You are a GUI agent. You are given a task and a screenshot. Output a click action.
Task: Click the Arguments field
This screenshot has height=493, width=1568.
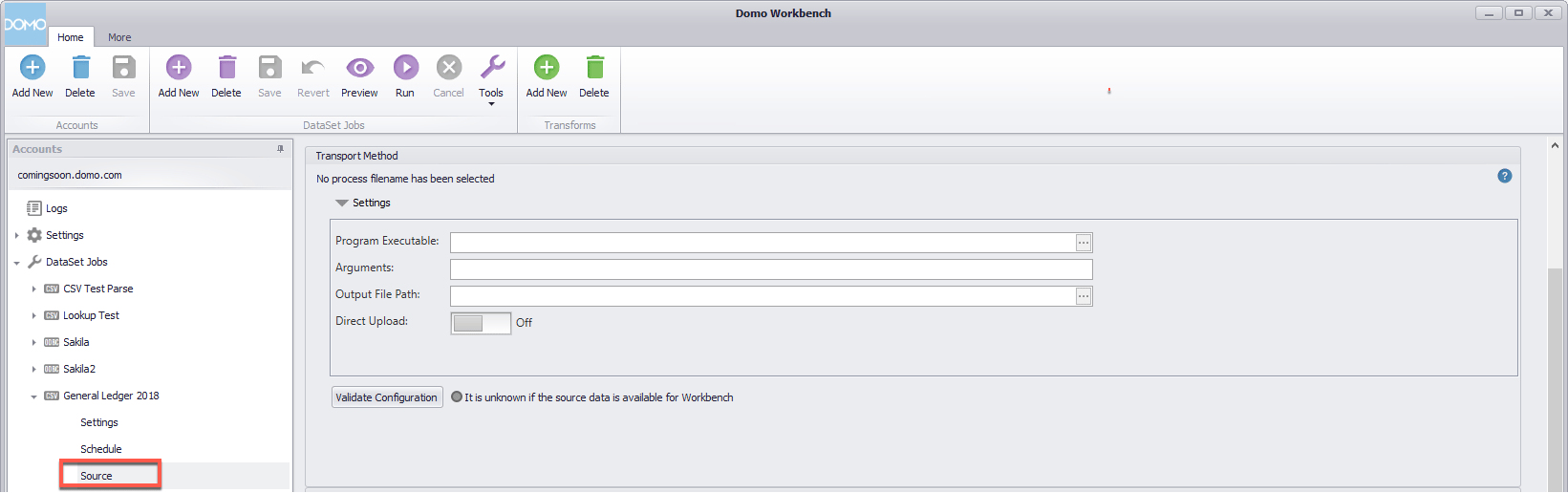pyautogui.click(x=771, y=269)
